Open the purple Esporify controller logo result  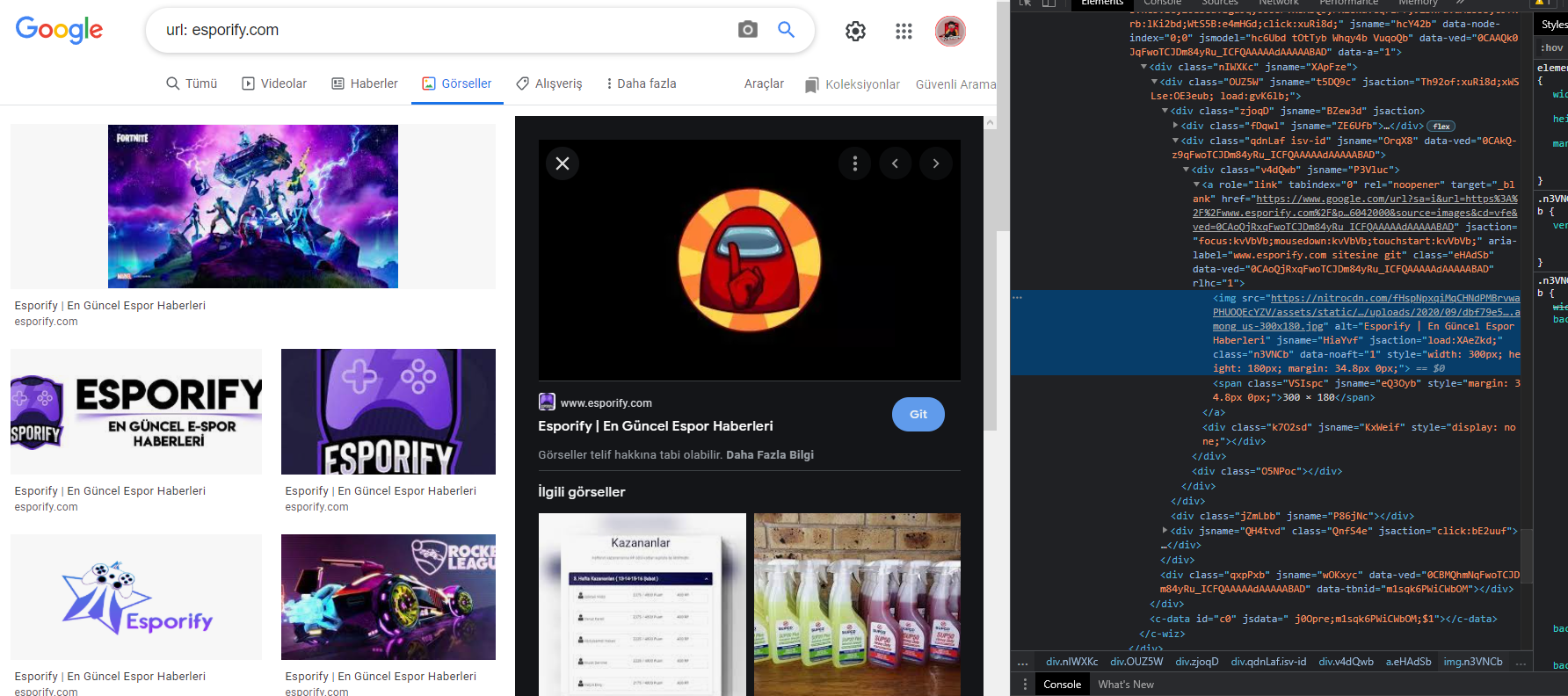point(388,411)
